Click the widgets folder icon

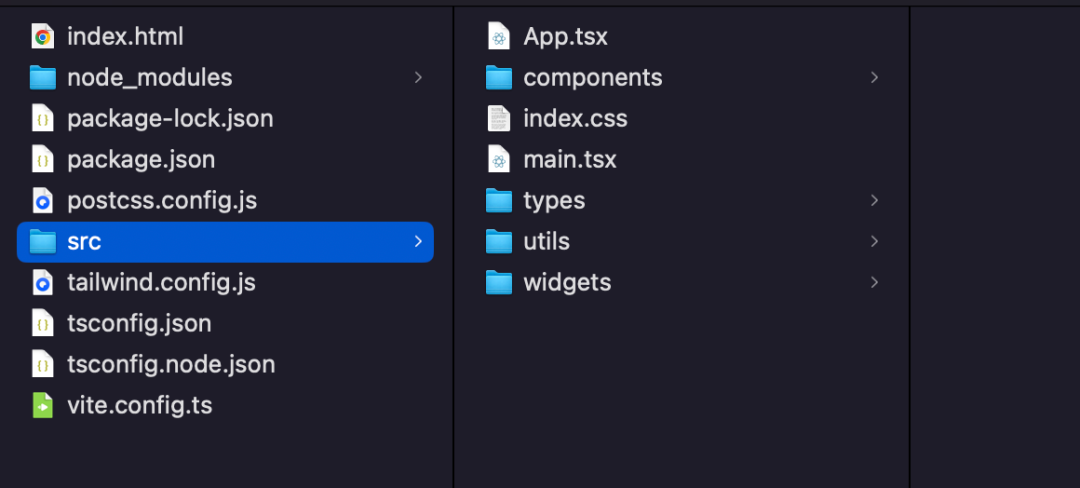pos(499,283)
